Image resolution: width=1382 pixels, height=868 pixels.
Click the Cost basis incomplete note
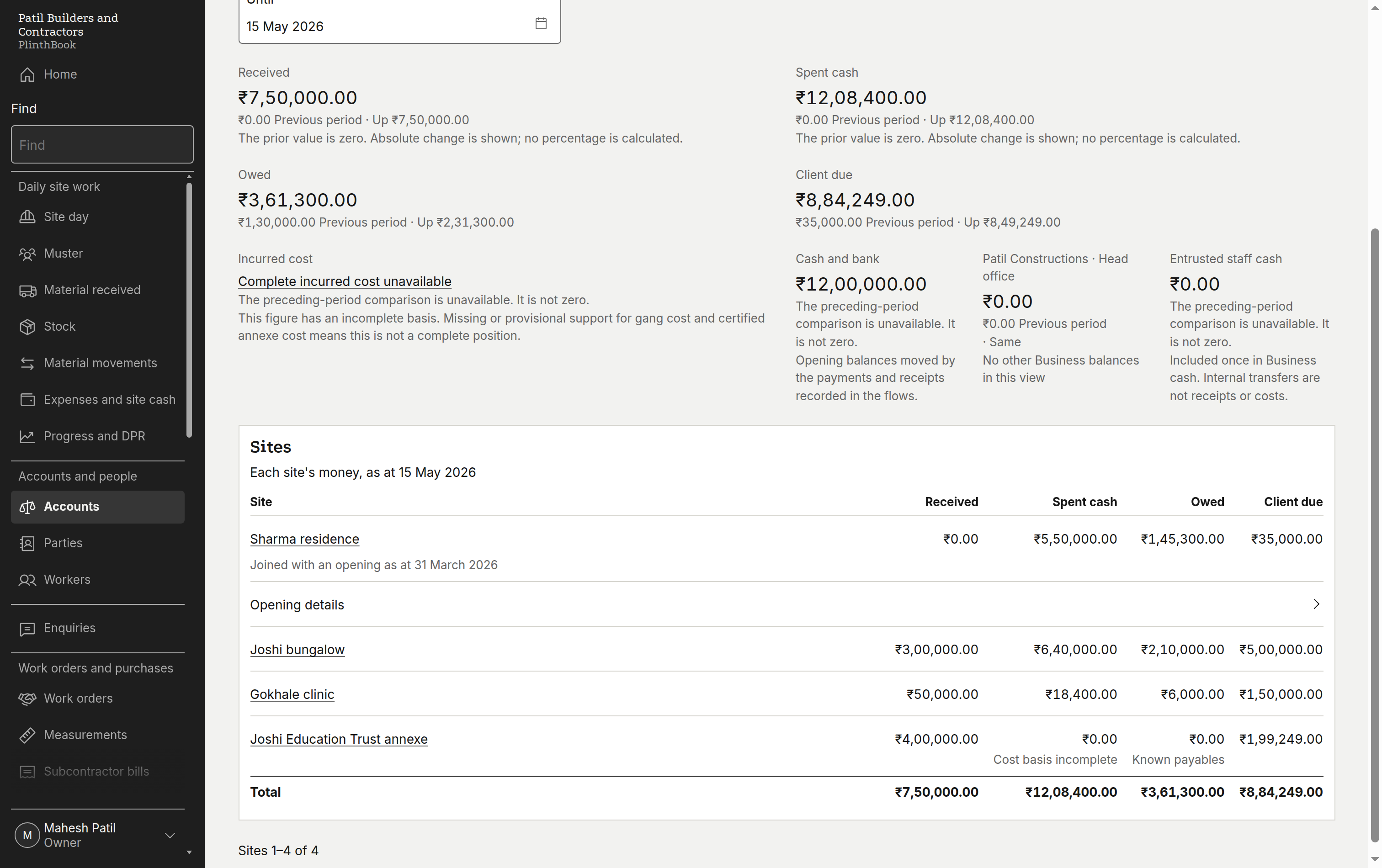pos(1055,760)
